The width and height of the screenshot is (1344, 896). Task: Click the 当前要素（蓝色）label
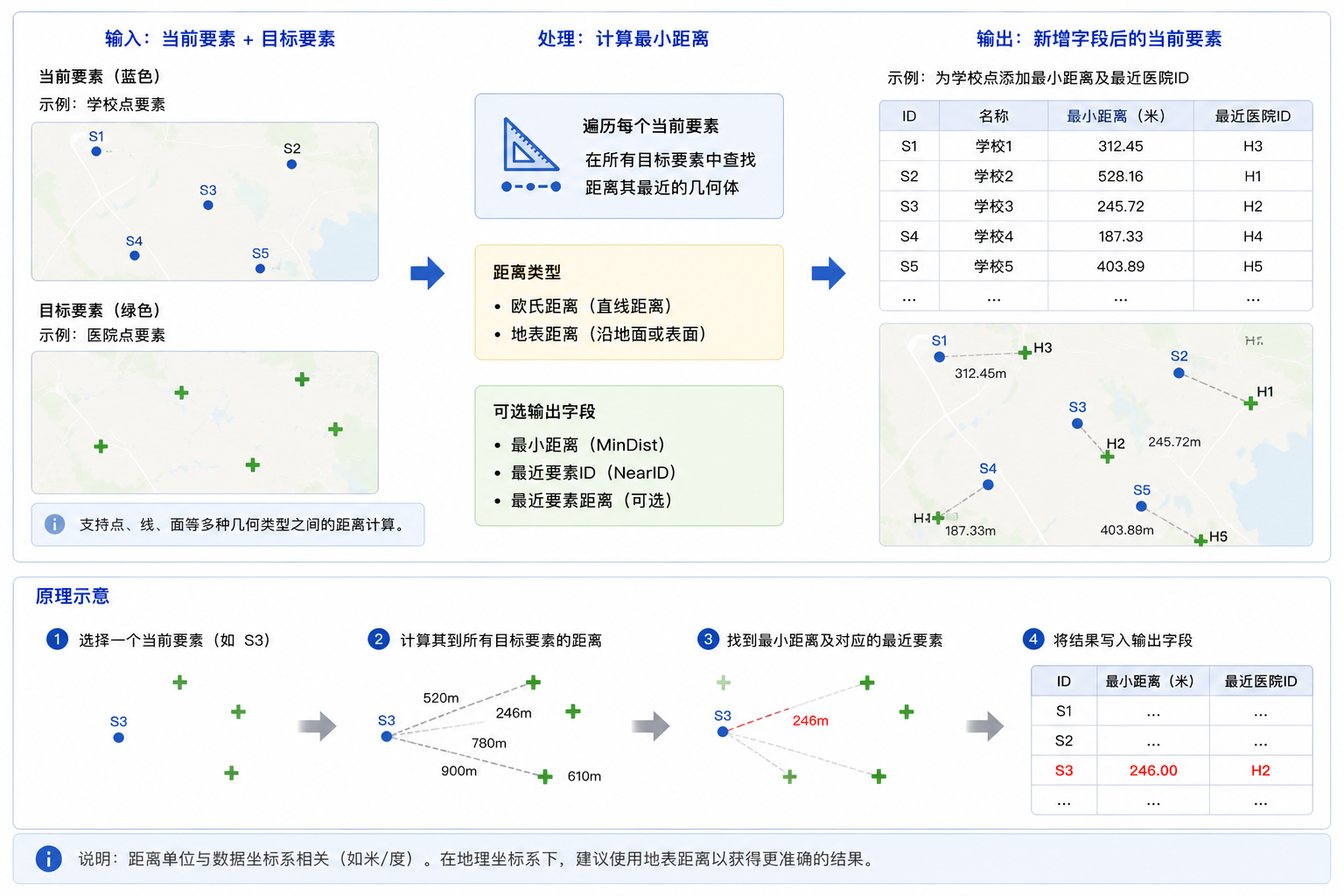pos(103,76)
